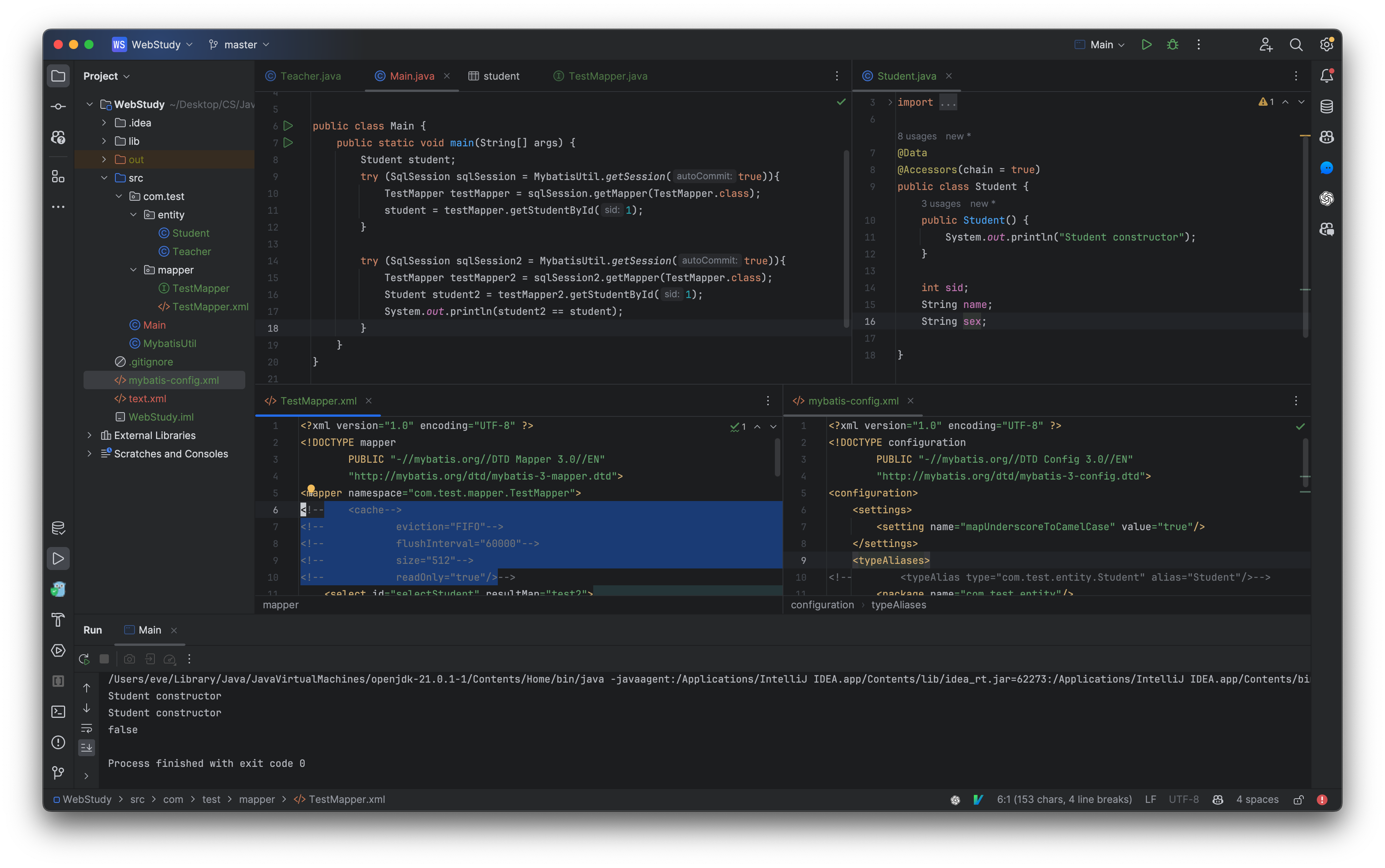The image size is (1385, 868).
Task: Collapse the entity package node
Action: tap(133, 215)
